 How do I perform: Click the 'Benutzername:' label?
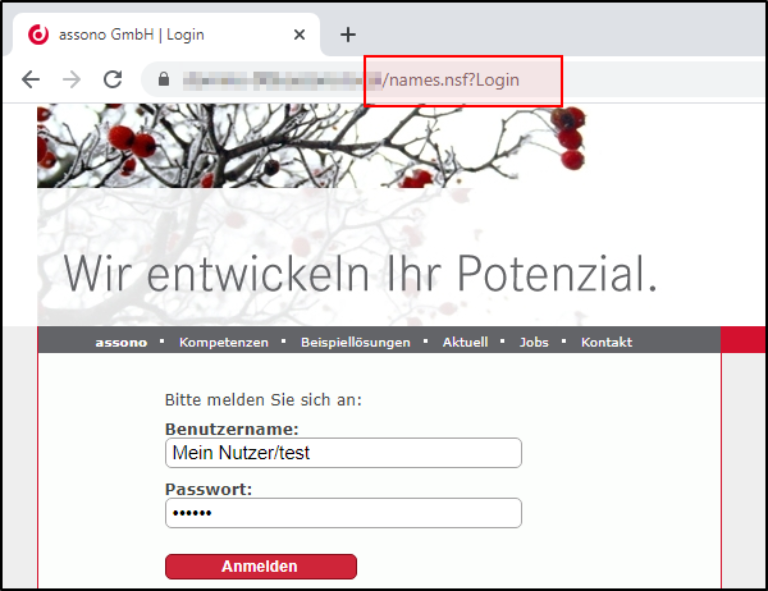coord(232,429)
